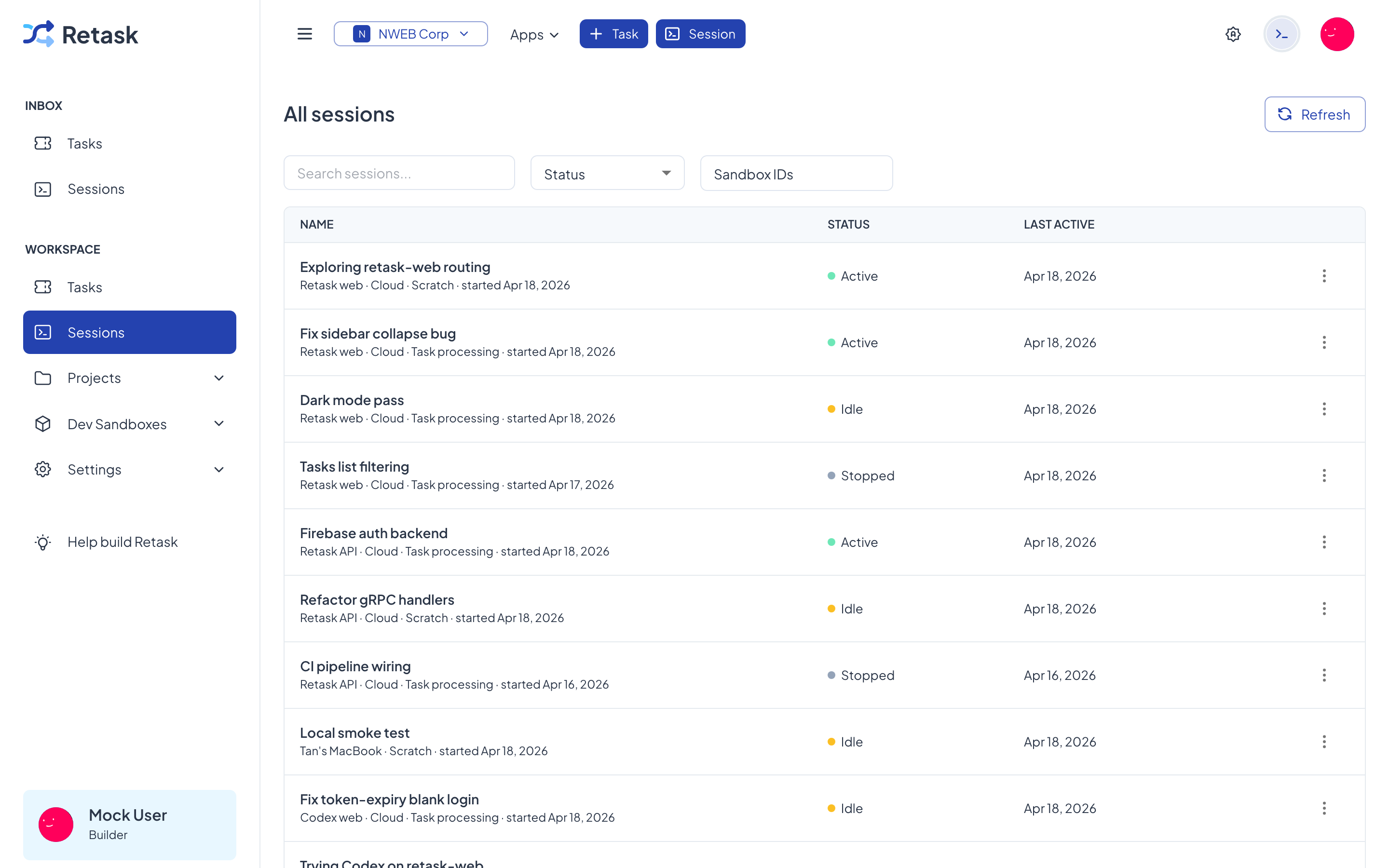
Task: Click Idle status of Dark mode pass
Action: point(845,409)
